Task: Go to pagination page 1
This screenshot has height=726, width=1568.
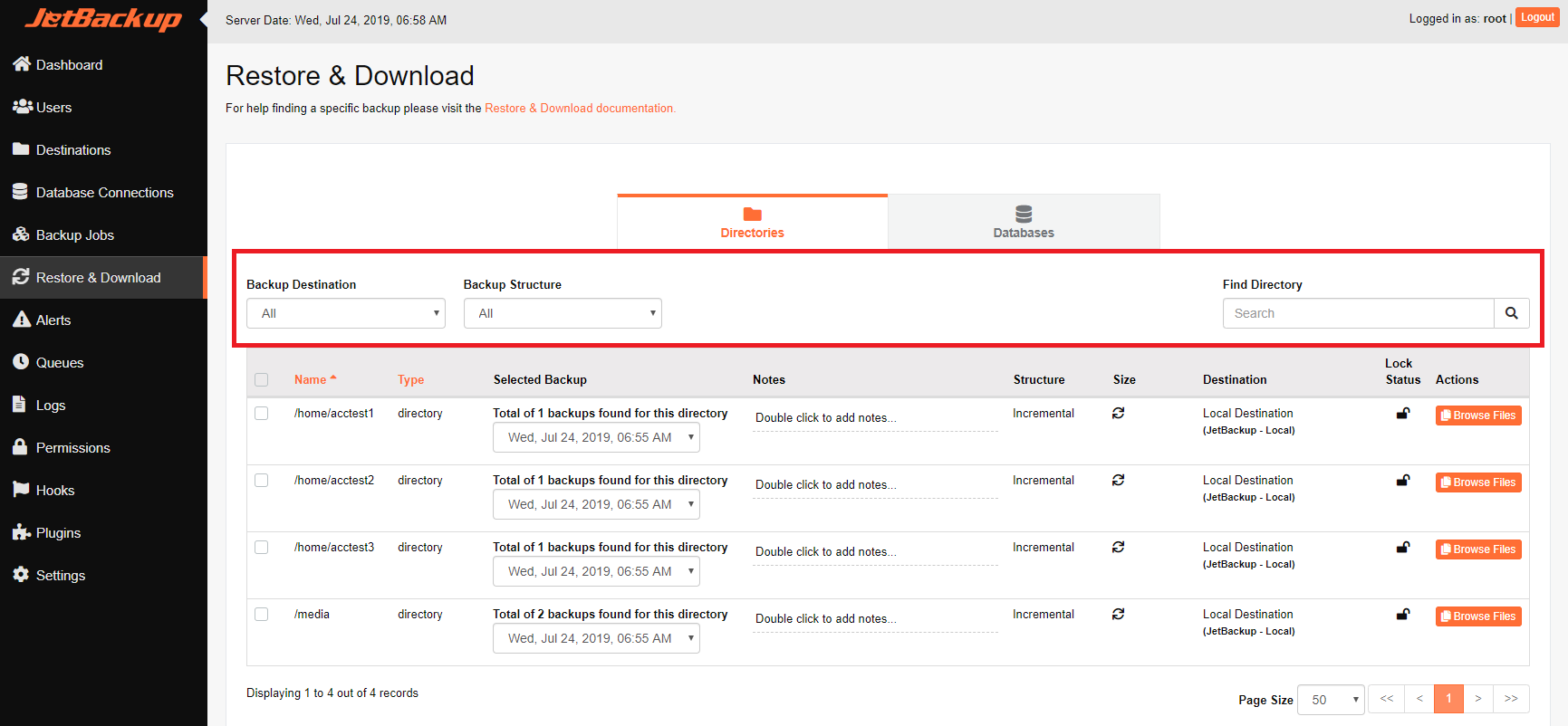Action: pyautogui.click(x=1448, y=699)
